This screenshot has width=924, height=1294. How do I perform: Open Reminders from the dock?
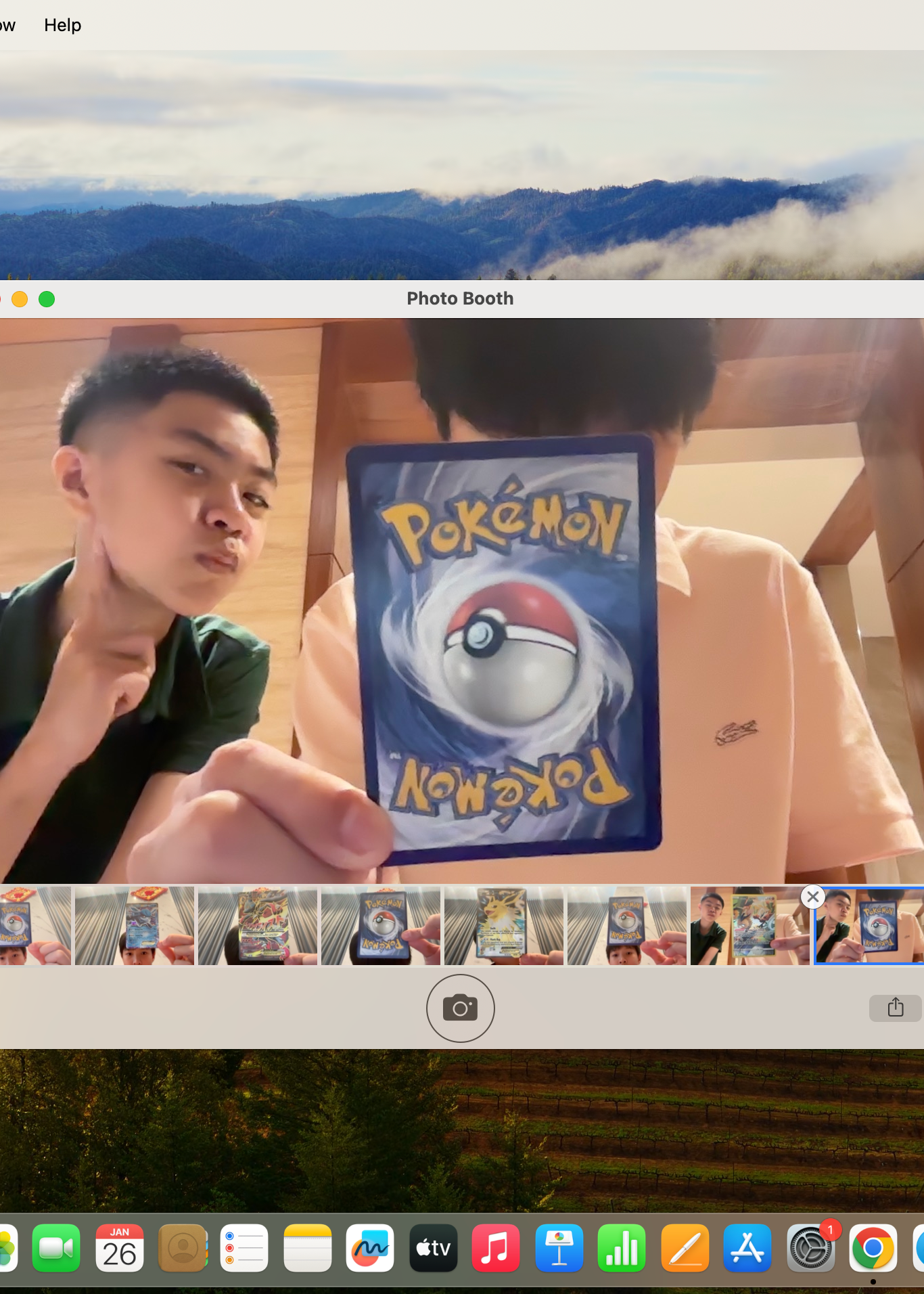[244, 1248]
